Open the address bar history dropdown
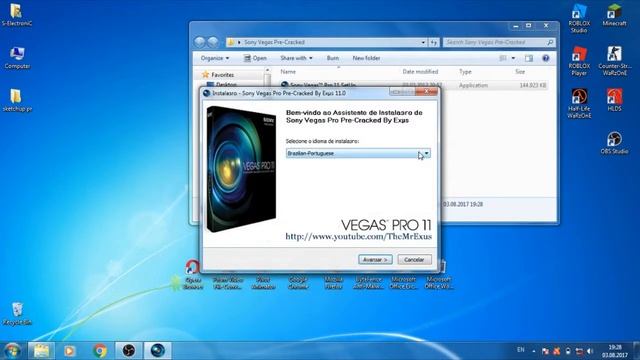The height and width of the screenshot is (360, 640). coord(423,42)
